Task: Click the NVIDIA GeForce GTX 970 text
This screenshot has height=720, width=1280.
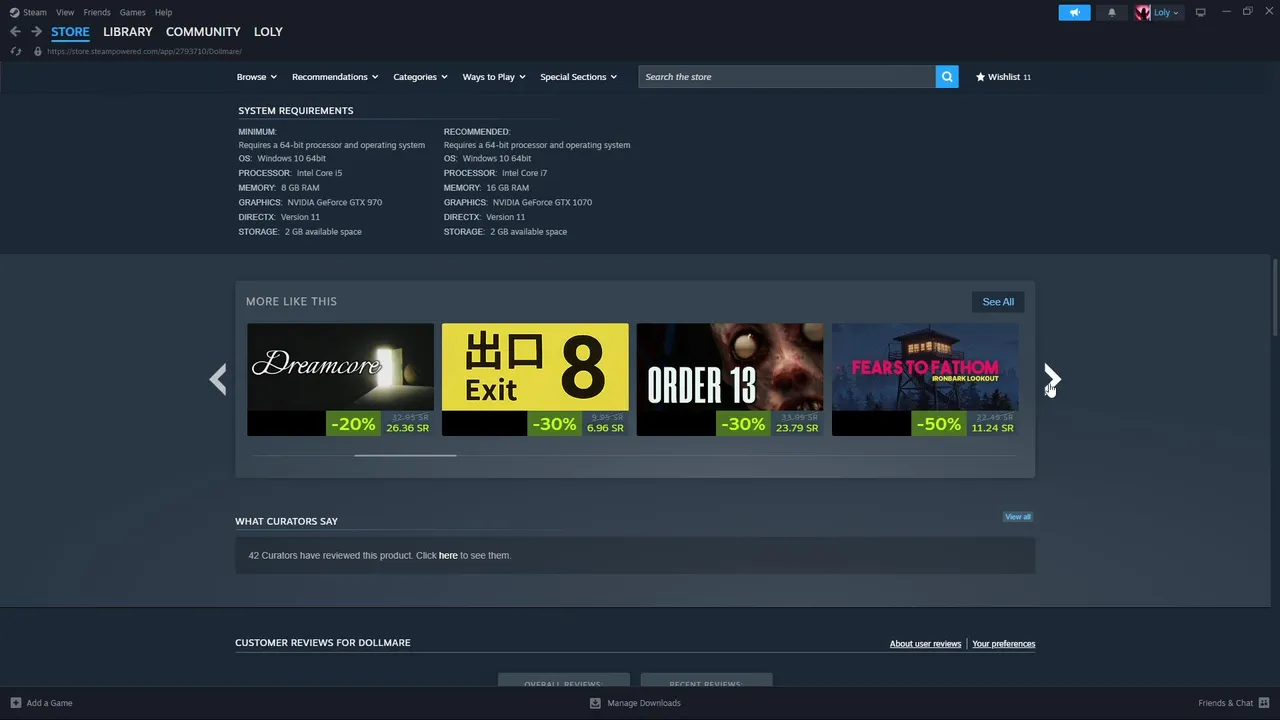Action: tap(334, 202)
